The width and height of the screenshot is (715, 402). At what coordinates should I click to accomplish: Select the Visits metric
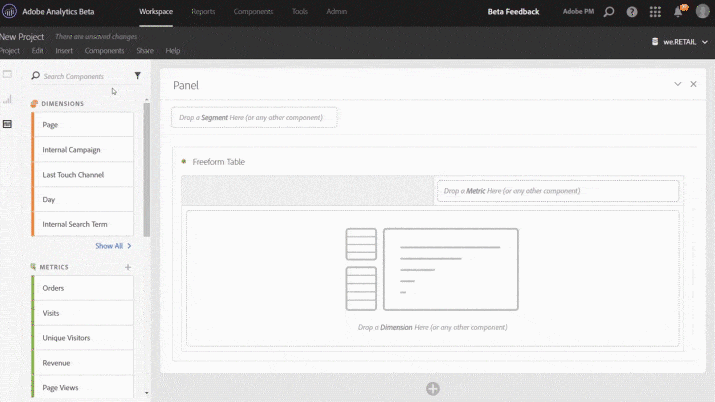(83, 313)
